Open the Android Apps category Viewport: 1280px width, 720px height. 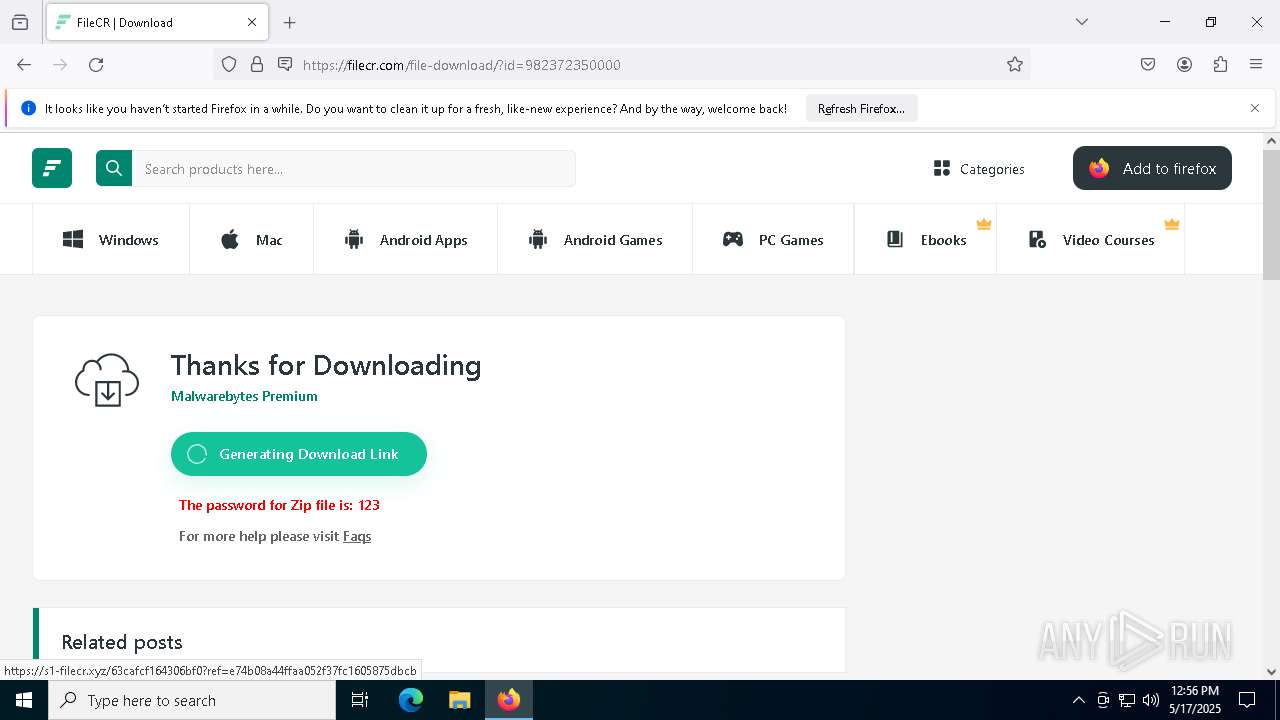[x=405, y=240]
